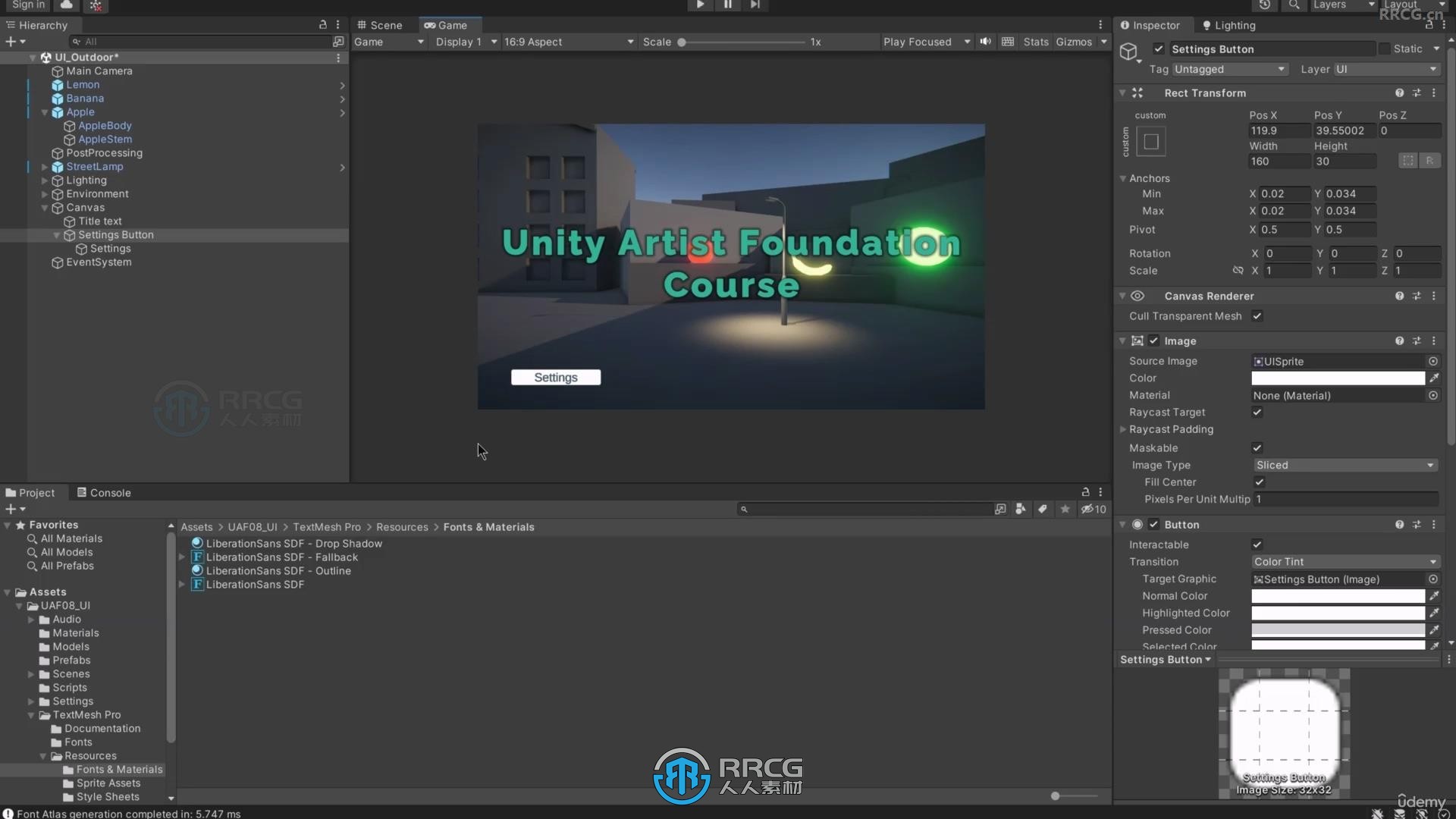Toggle hidden packages visibility count icon
The image size is (1456, 819).
[x=1094, y=509]
